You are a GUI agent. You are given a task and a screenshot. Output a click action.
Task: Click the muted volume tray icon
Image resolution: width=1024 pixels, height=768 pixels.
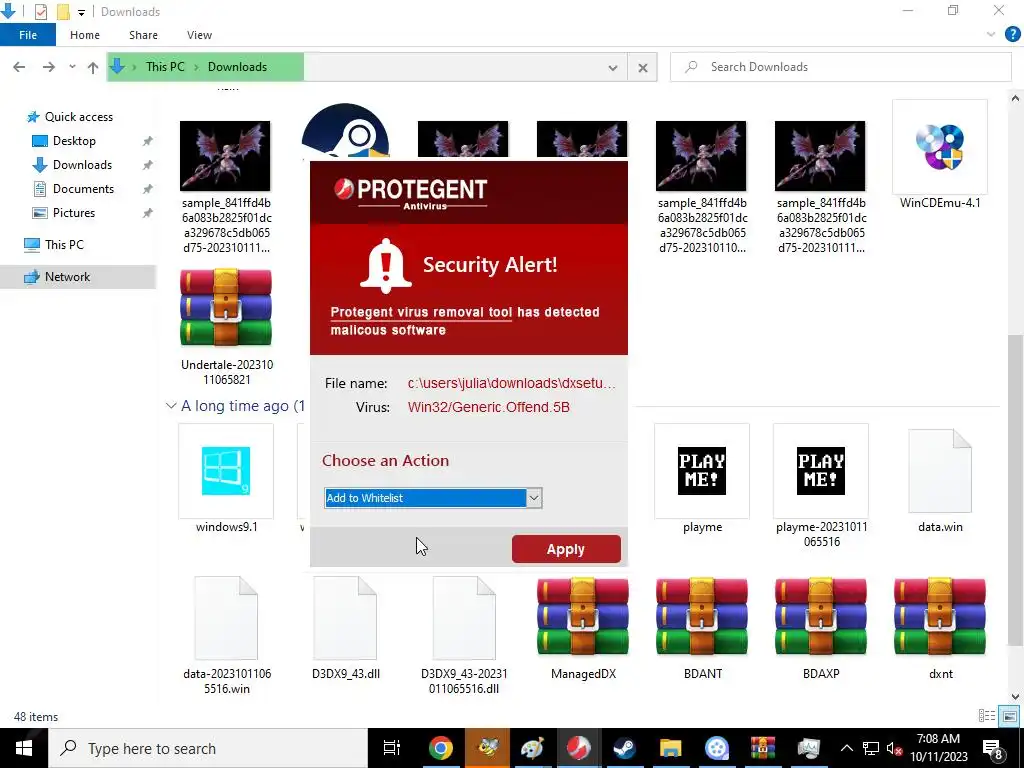point(894,748)
